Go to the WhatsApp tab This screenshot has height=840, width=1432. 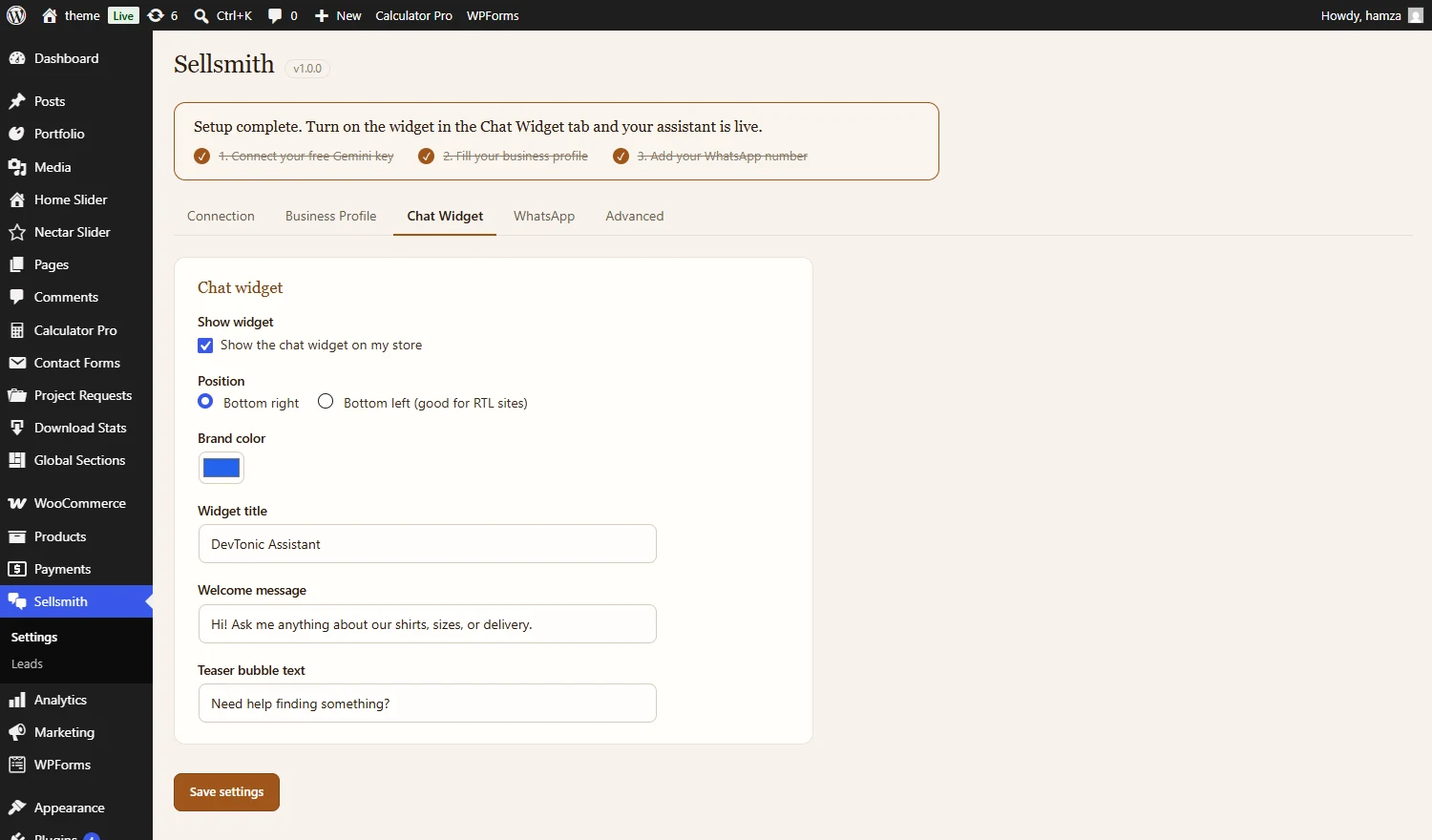pos(544,216)
